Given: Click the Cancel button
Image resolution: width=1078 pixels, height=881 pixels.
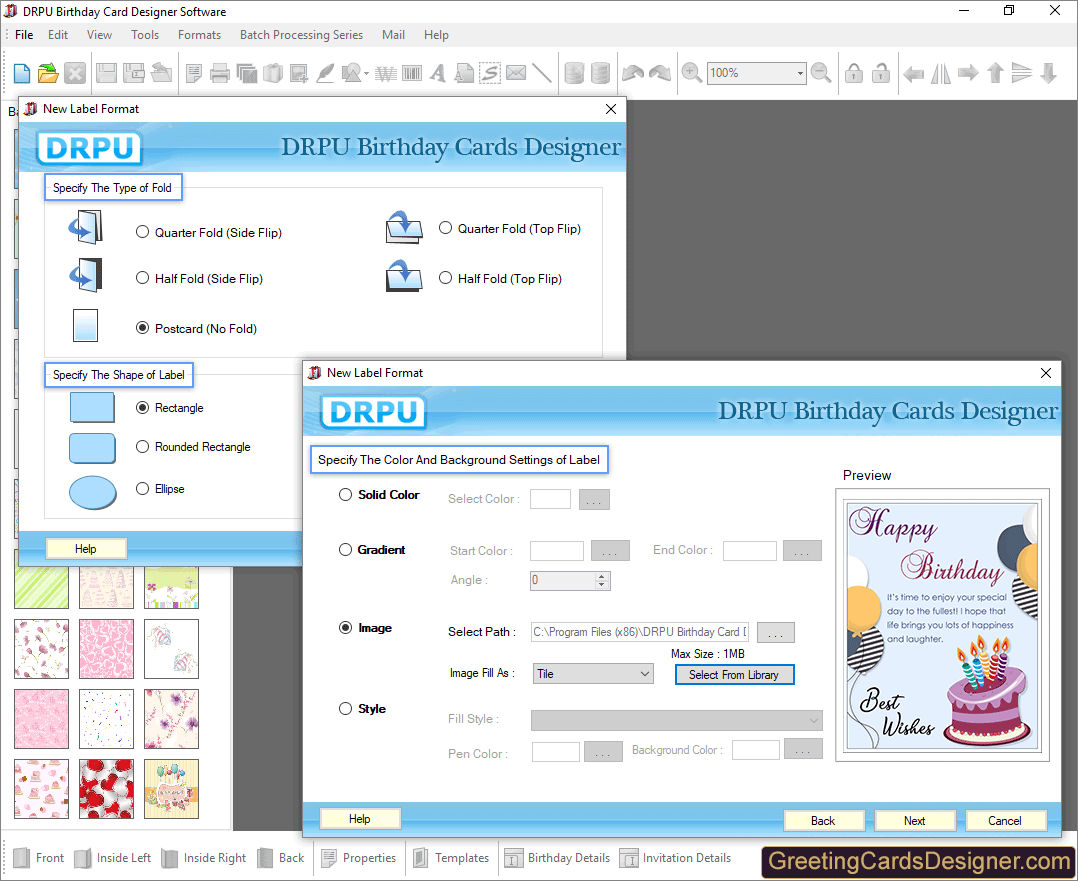Looking at the screenshot, I should [1005, 820].
